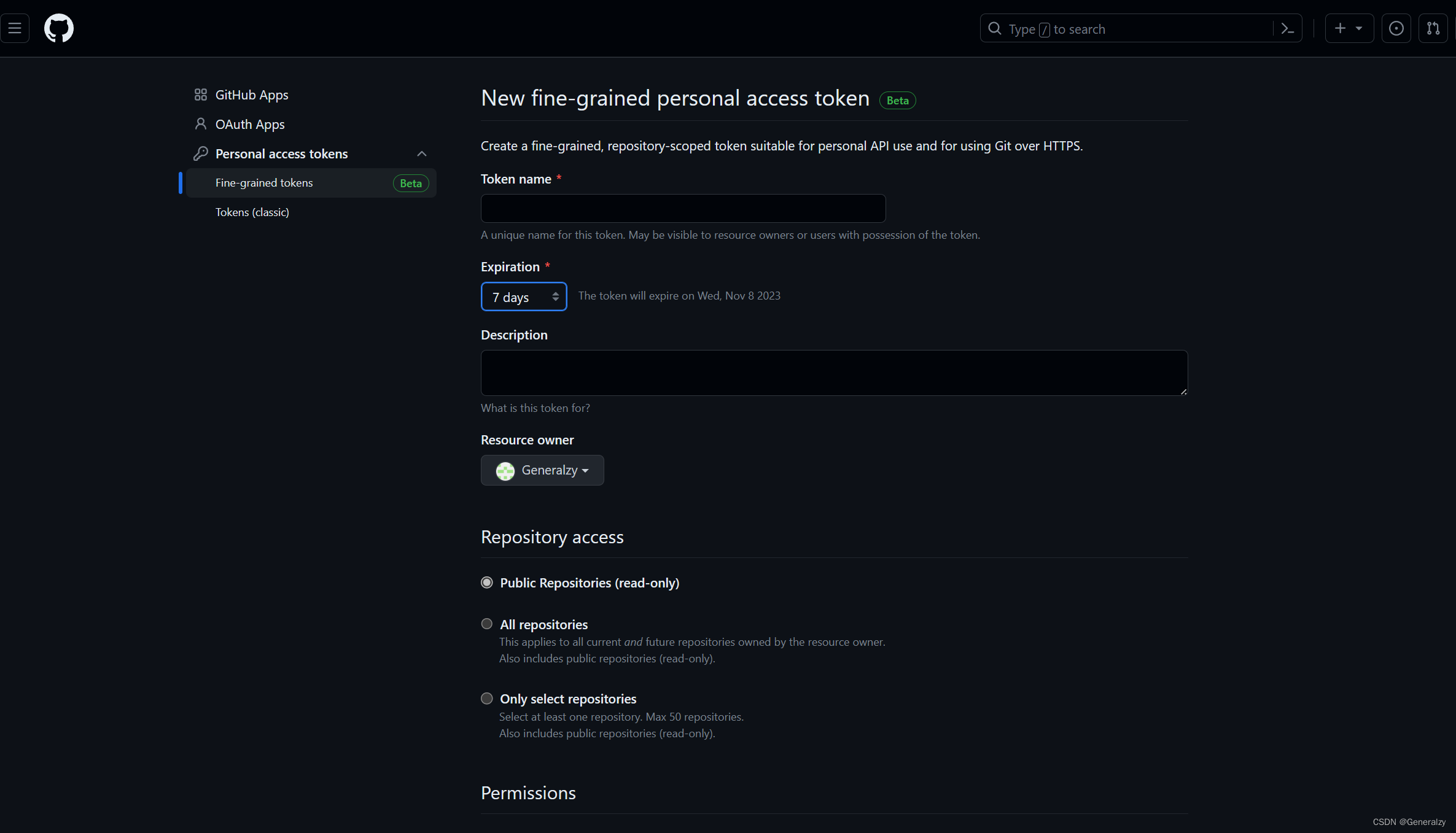Screen dimensions: 1456x833
Task: Click the plus create new icon
Action: pyautogui.click(x=1341, y=28)
